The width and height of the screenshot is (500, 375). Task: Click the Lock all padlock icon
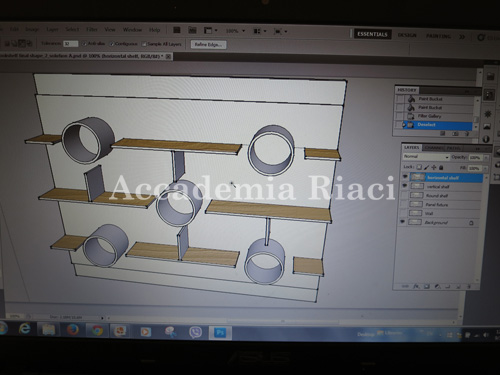pyautogui.click(x=441, y=168)
